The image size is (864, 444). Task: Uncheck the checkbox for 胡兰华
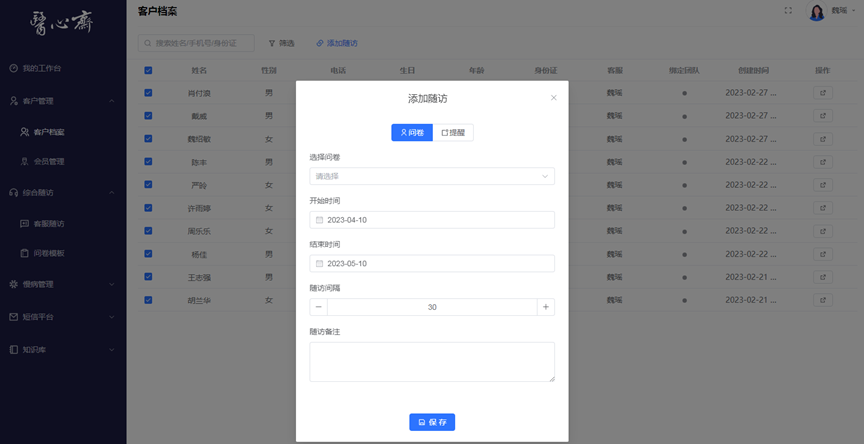(148, 300)
